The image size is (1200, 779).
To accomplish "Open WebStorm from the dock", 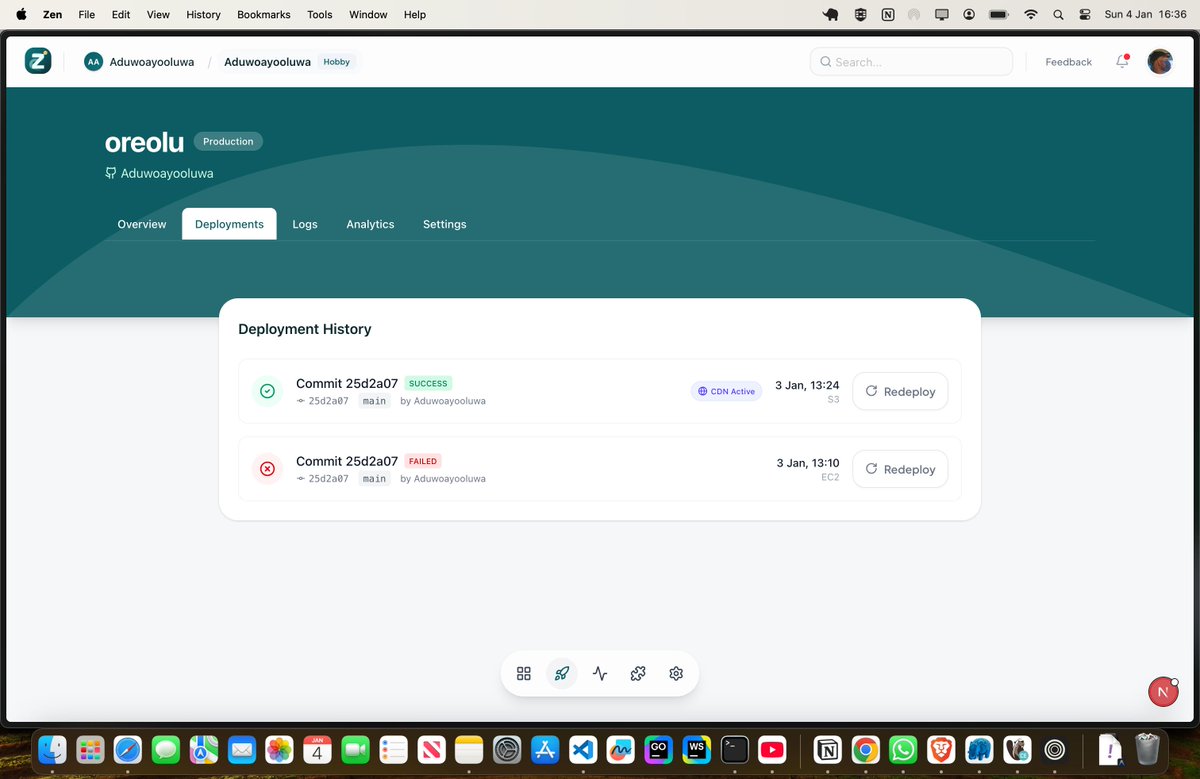I will pos(697,749).
